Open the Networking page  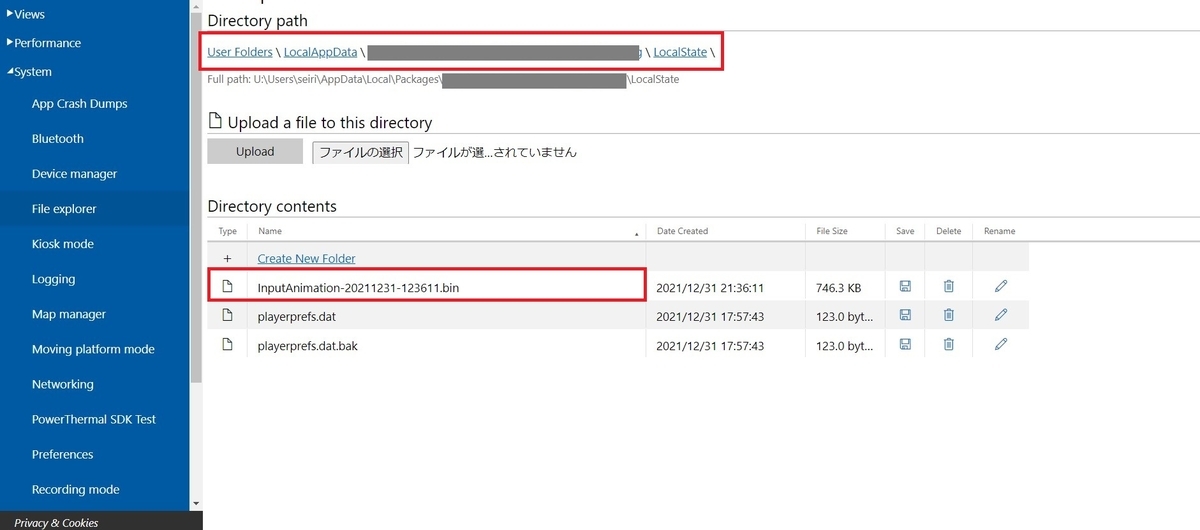(x=63, y=384)
